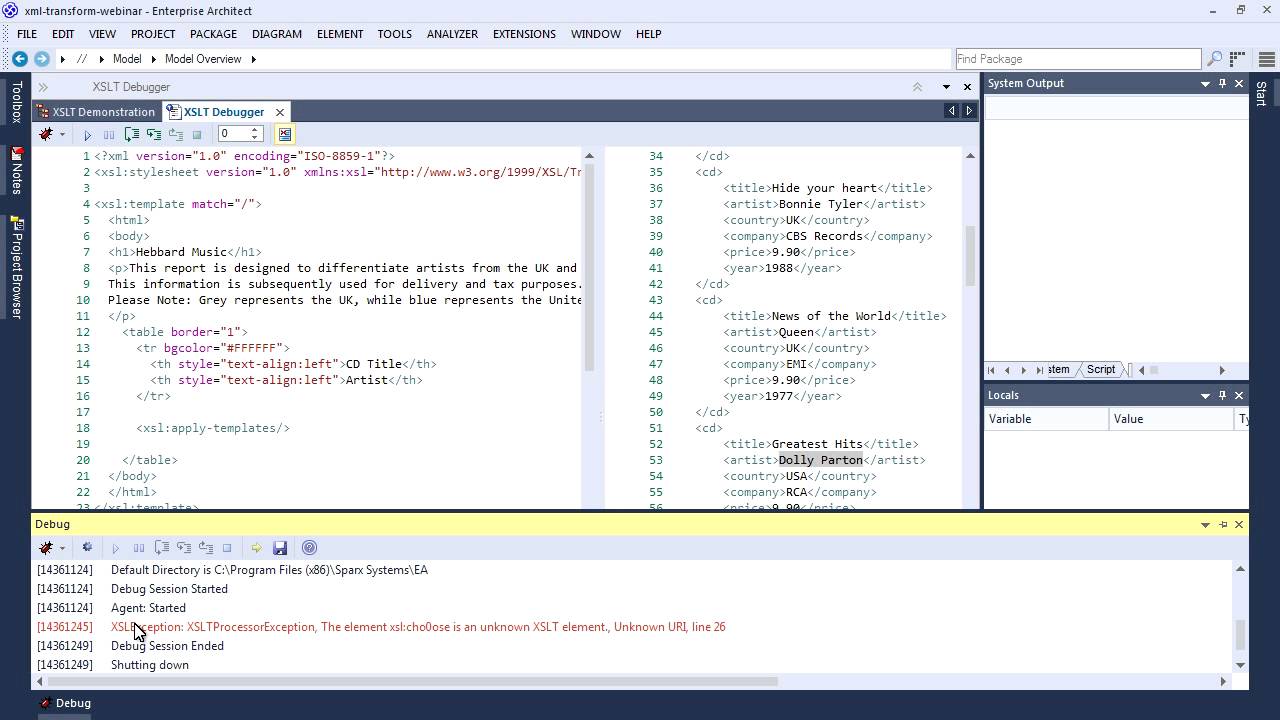
Task: Click the Debug tab at bottom
Action: point(64,703)
